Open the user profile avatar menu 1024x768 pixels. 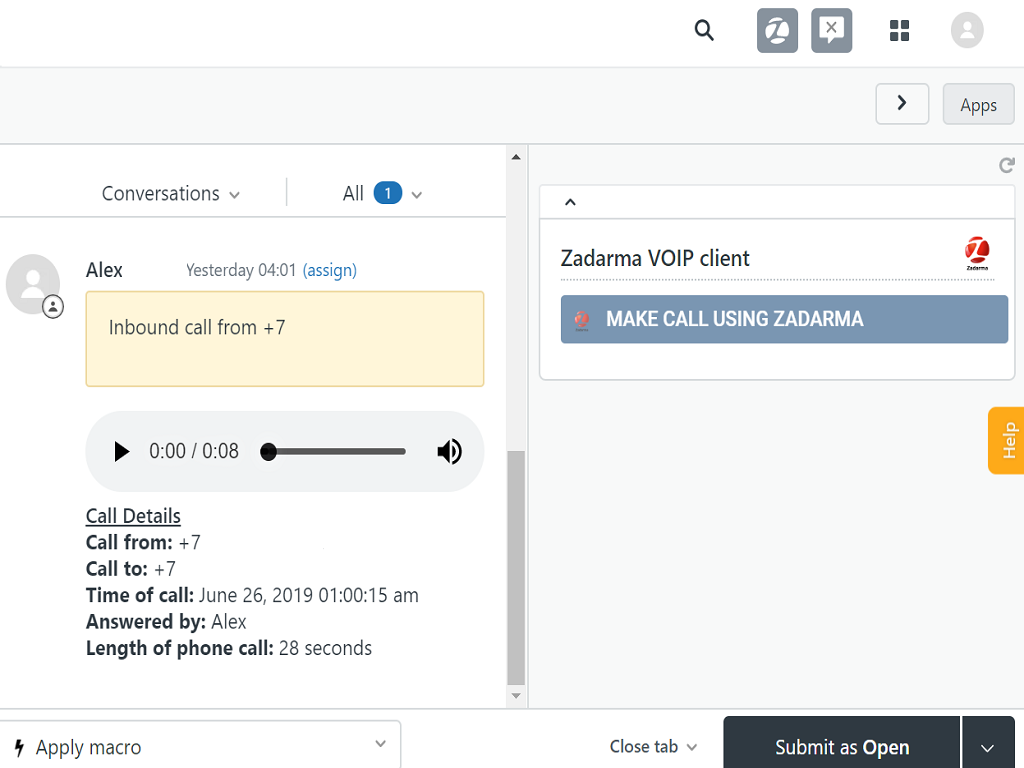click(966, 31)
